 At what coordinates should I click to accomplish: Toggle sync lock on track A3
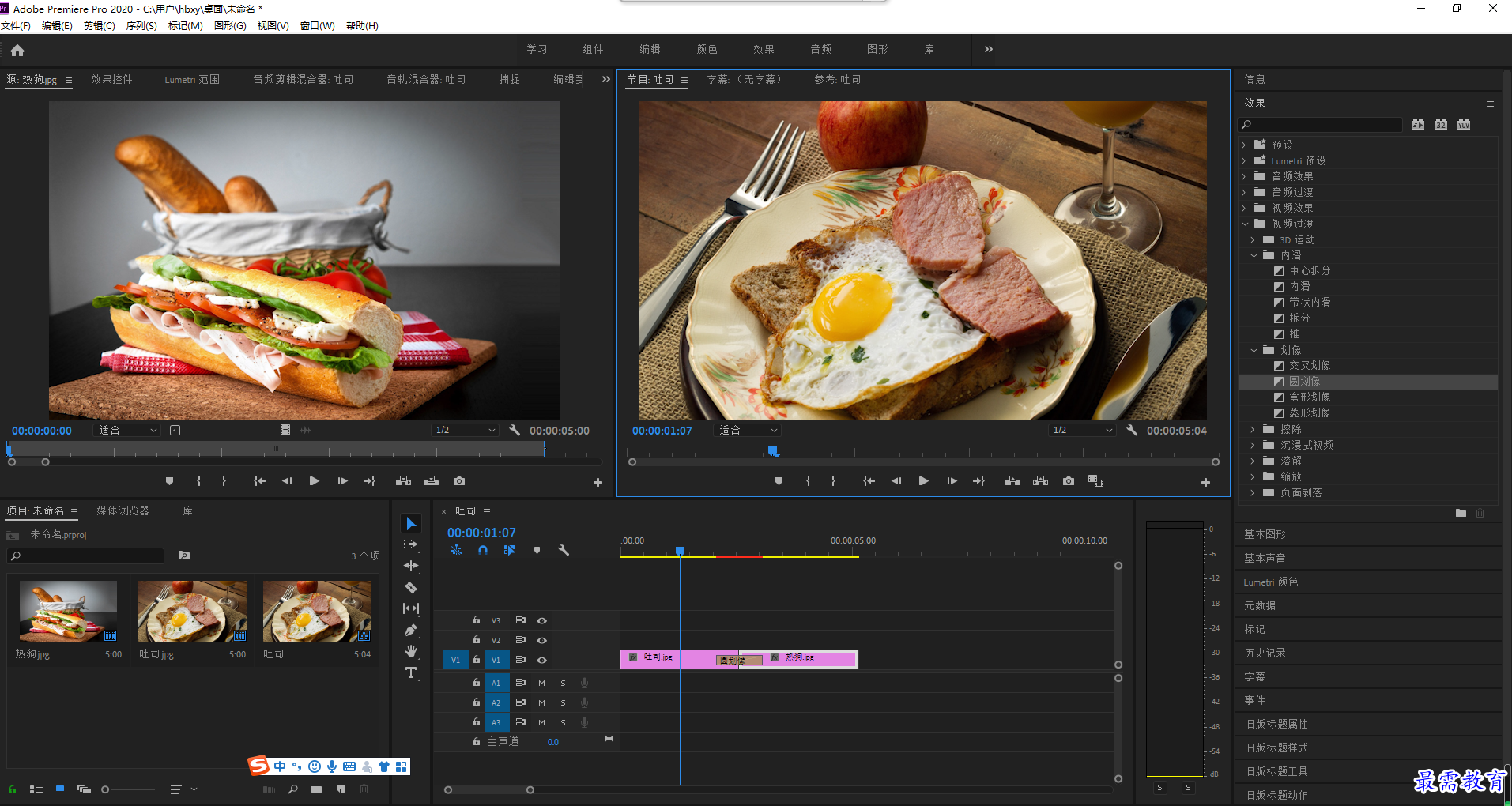coord(521,721)
